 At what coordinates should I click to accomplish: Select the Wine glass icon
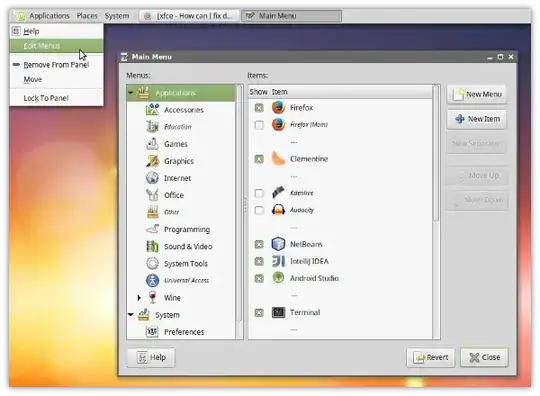tap(152, 297)
